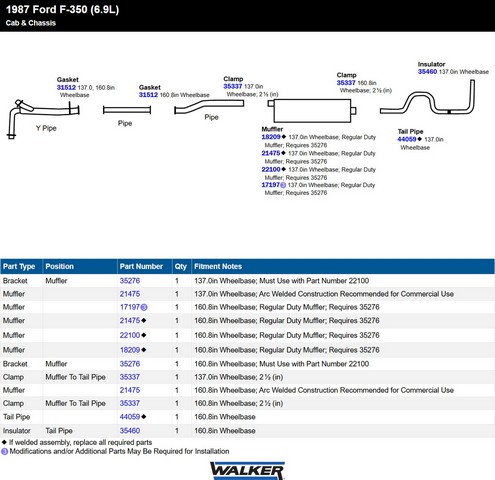Open 21475 link in 137.0in Arc Welded row
495x480 pixels.
130,294
